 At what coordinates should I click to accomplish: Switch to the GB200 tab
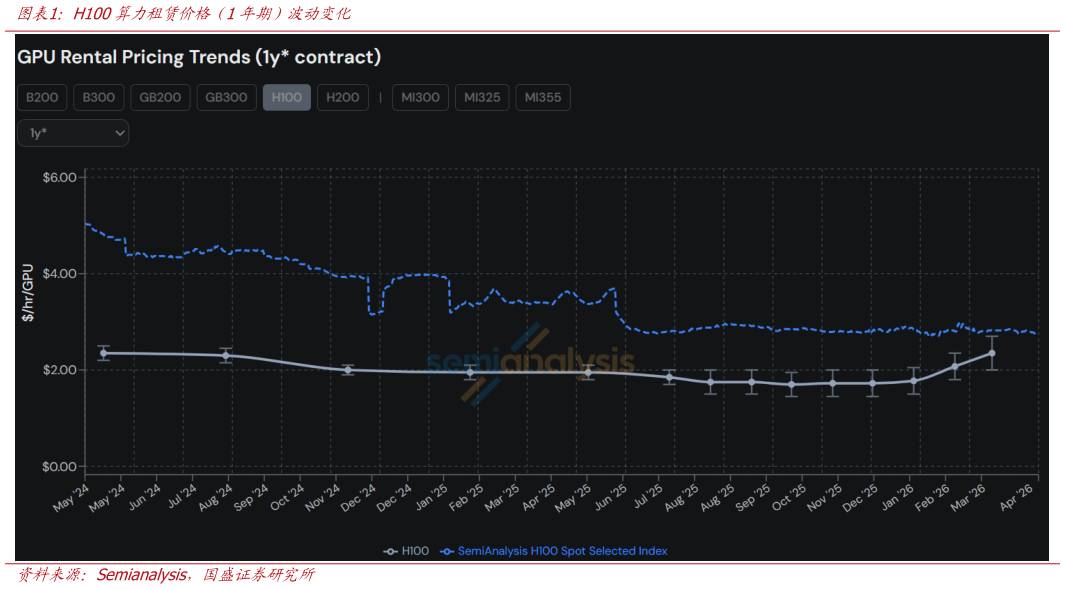tap(160, 97)
